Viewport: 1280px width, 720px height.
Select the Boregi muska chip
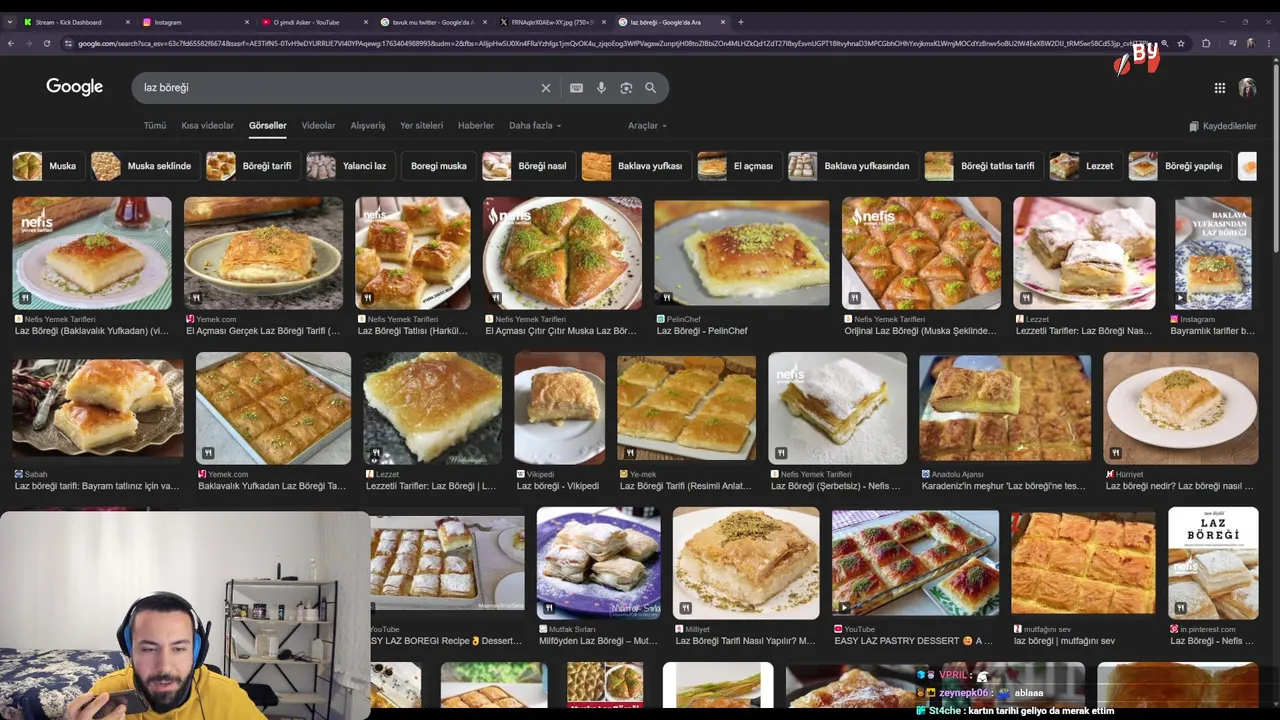pyautogui.click(x=438, y=166)
